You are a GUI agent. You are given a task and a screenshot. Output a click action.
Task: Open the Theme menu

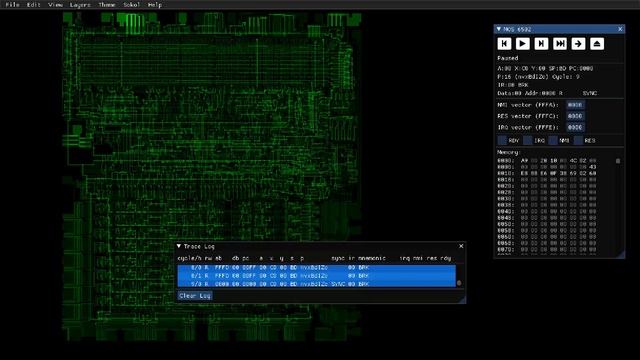coord(107,5)
